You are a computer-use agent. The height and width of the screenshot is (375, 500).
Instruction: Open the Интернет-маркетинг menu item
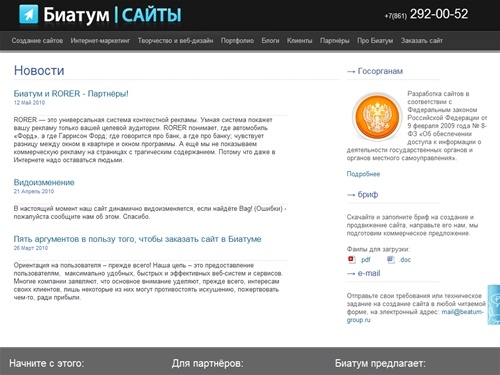(x=100, y=41)
